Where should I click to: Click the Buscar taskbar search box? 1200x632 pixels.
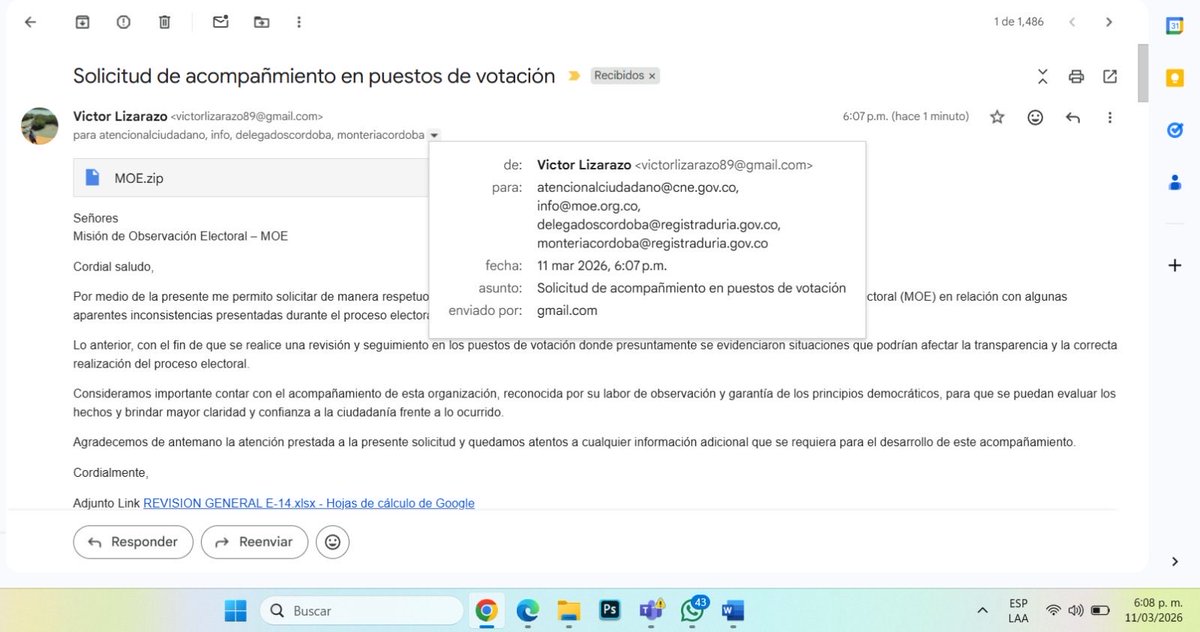pyautogui.click(x=361, y=610)
